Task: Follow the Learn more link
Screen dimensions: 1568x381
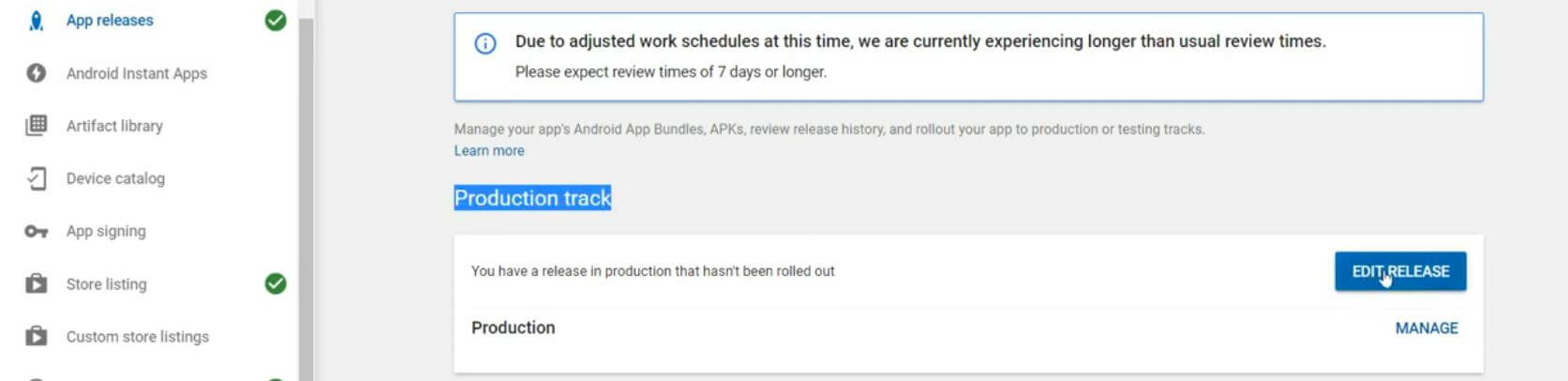Action: [489, 151]
